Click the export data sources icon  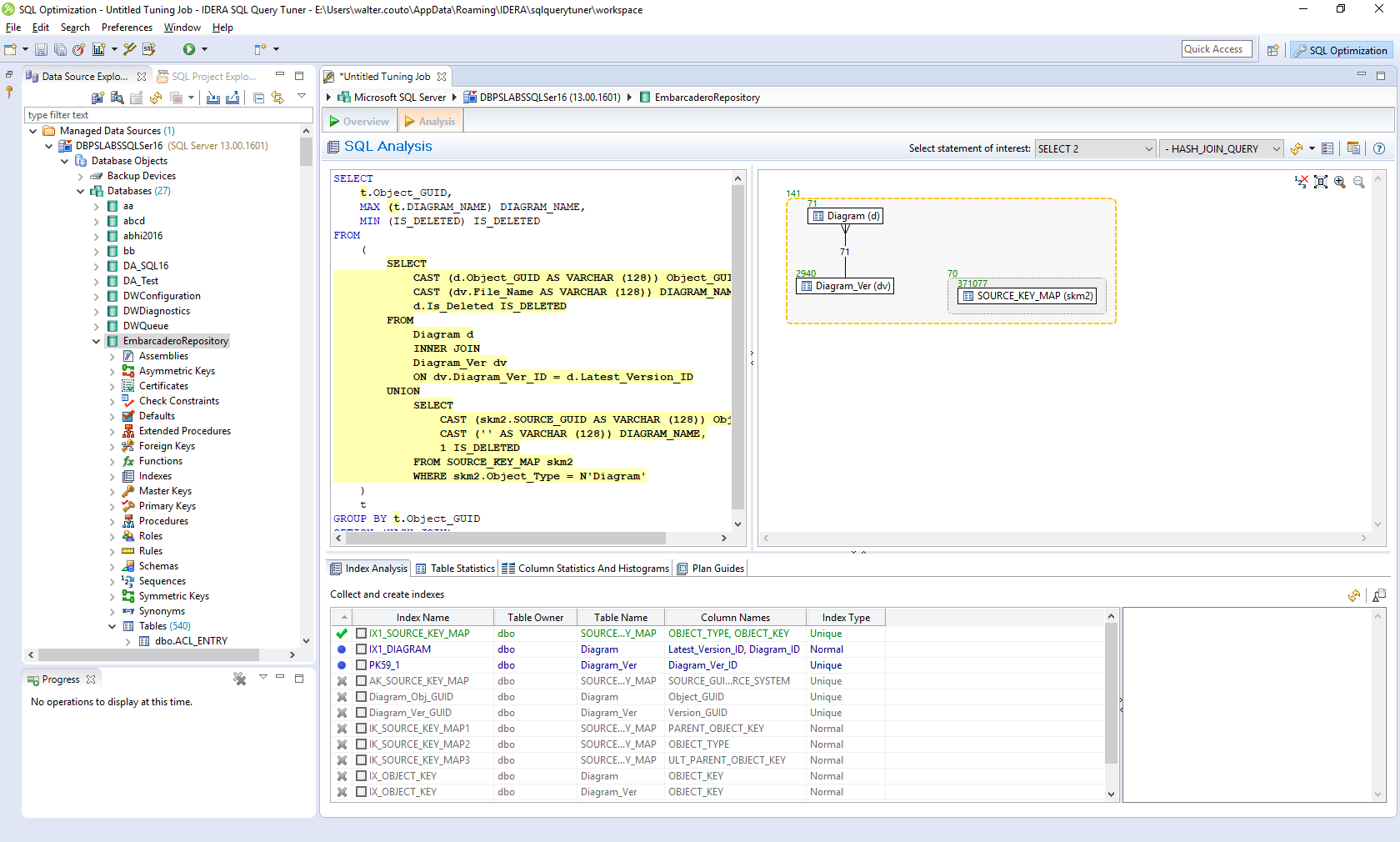232,98
